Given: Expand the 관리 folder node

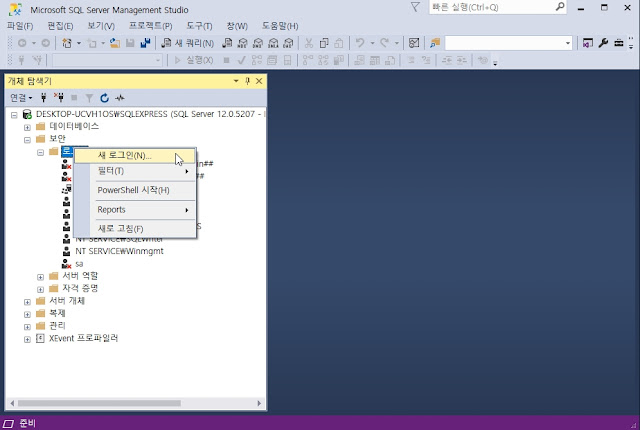Looking at the screenshot, I should pyautogui.click(x=27, y=327).
